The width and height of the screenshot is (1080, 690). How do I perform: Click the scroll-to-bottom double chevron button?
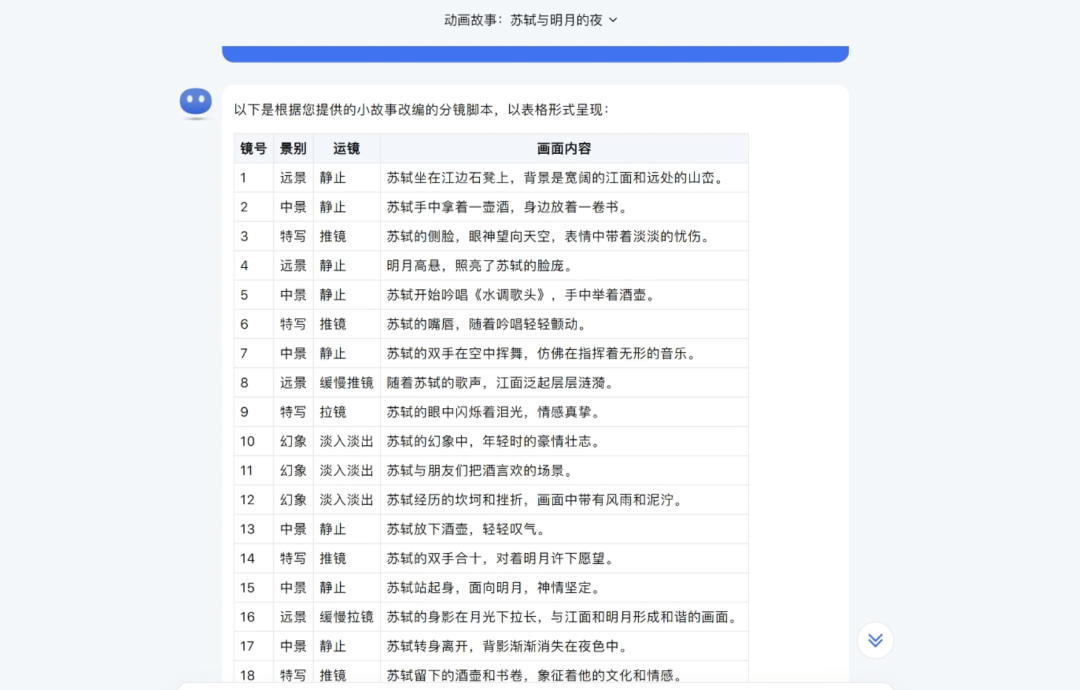(875, 640)
